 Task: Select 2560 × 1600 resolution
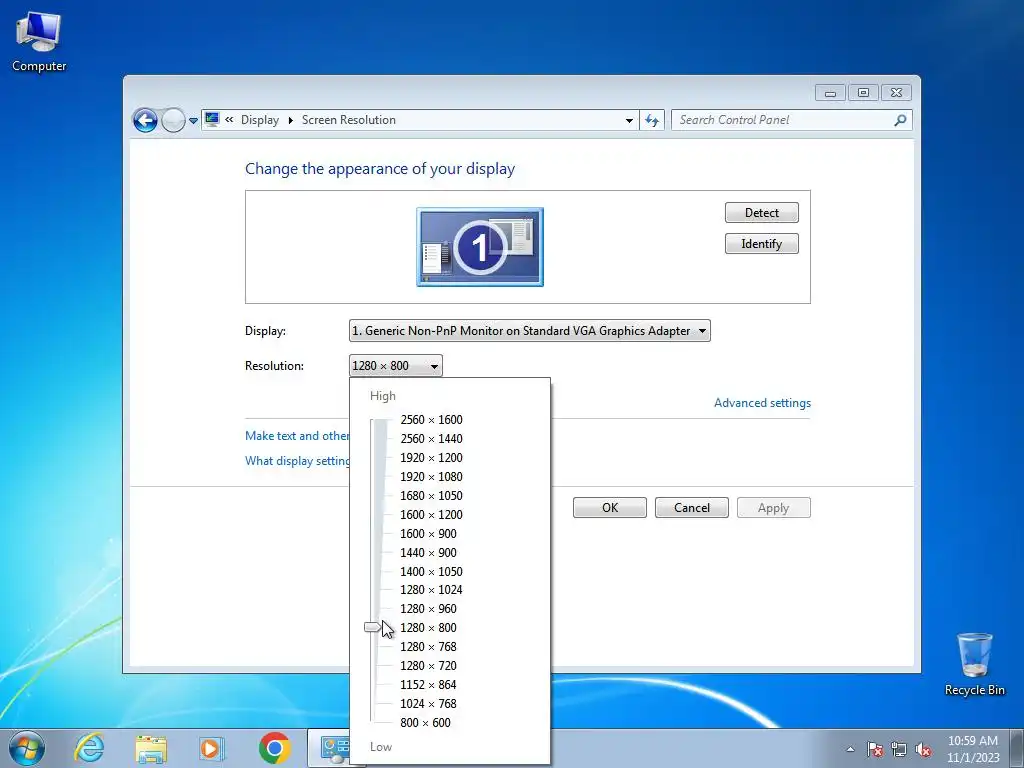pyautogui.click(x=431, y=419)
